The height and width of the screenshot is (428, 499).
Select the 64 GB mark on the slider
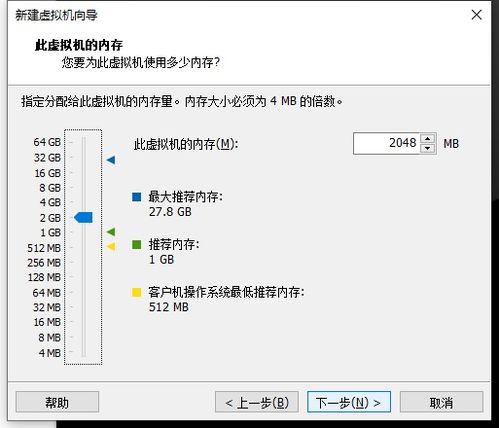pos(83,142)
